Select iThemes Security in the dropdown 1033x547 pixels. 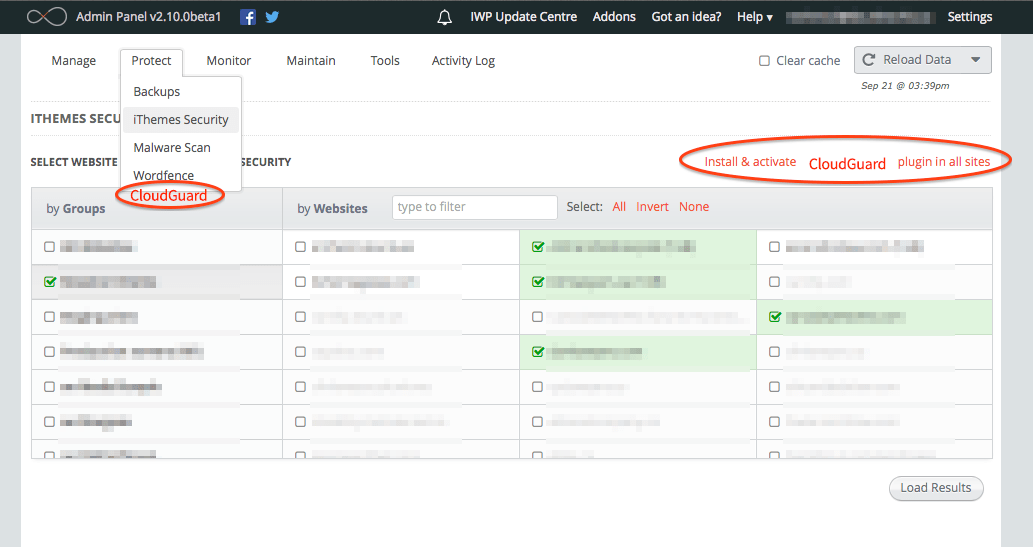181,120
